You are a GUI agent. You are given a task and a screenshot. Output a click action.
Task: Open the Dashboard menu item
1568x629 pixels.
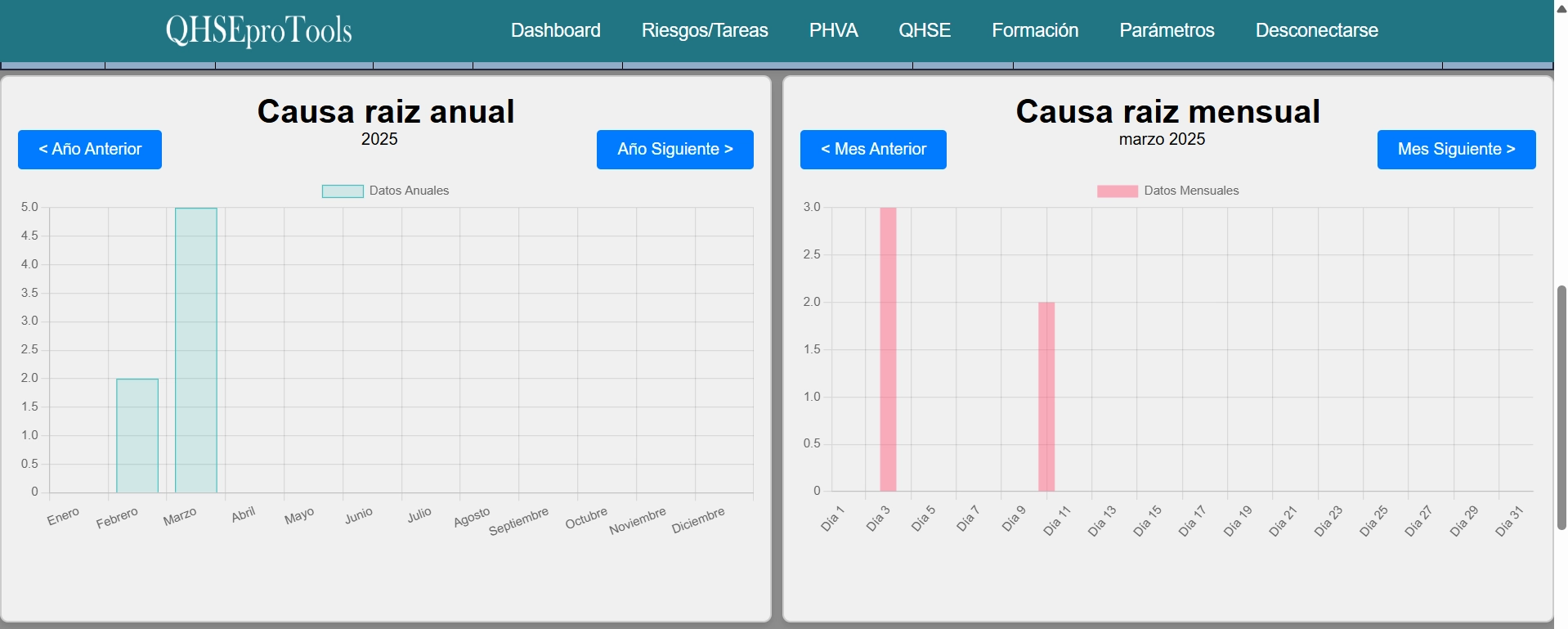point(555,30)
